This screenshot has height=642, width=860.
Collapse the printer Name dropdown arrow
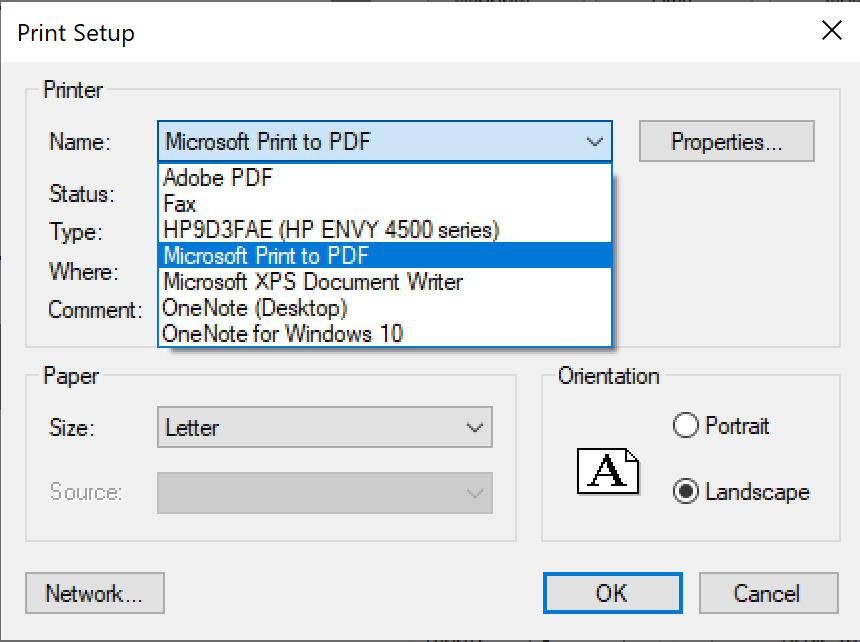[595, 141]
